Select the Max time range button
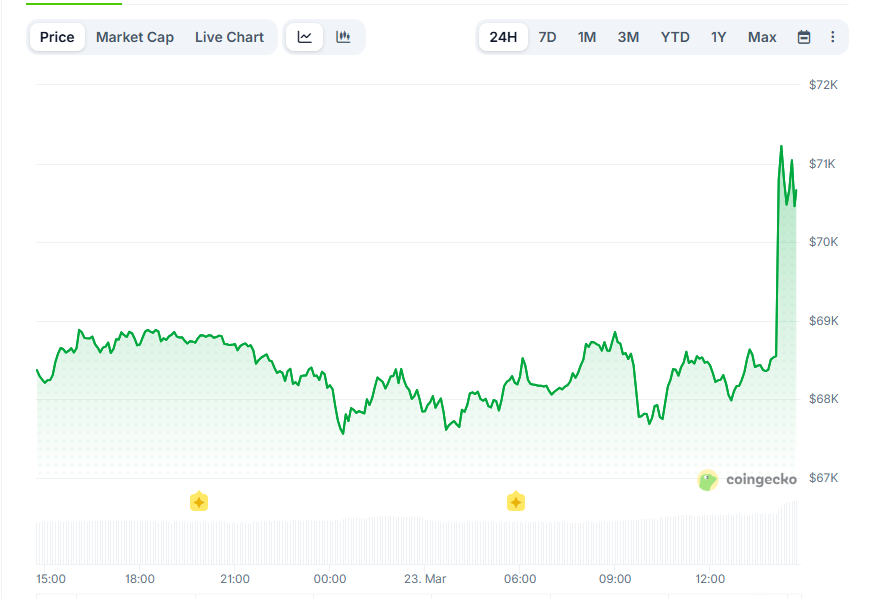This screenshot has height=599, width=874. tap(762, 36)
